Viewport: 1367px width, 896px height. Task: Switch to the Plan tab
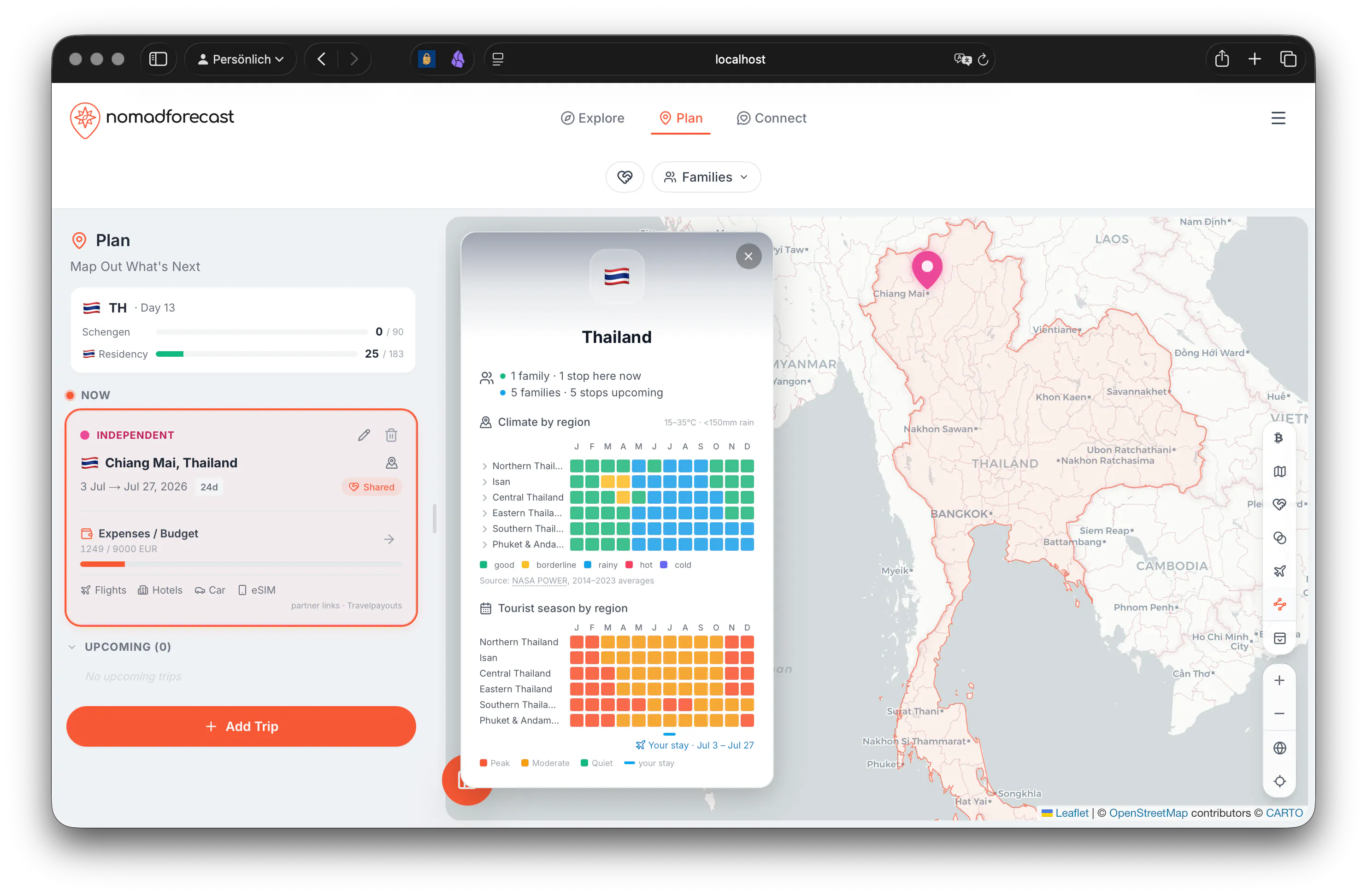pyautogui.click(x=681, y=118)
